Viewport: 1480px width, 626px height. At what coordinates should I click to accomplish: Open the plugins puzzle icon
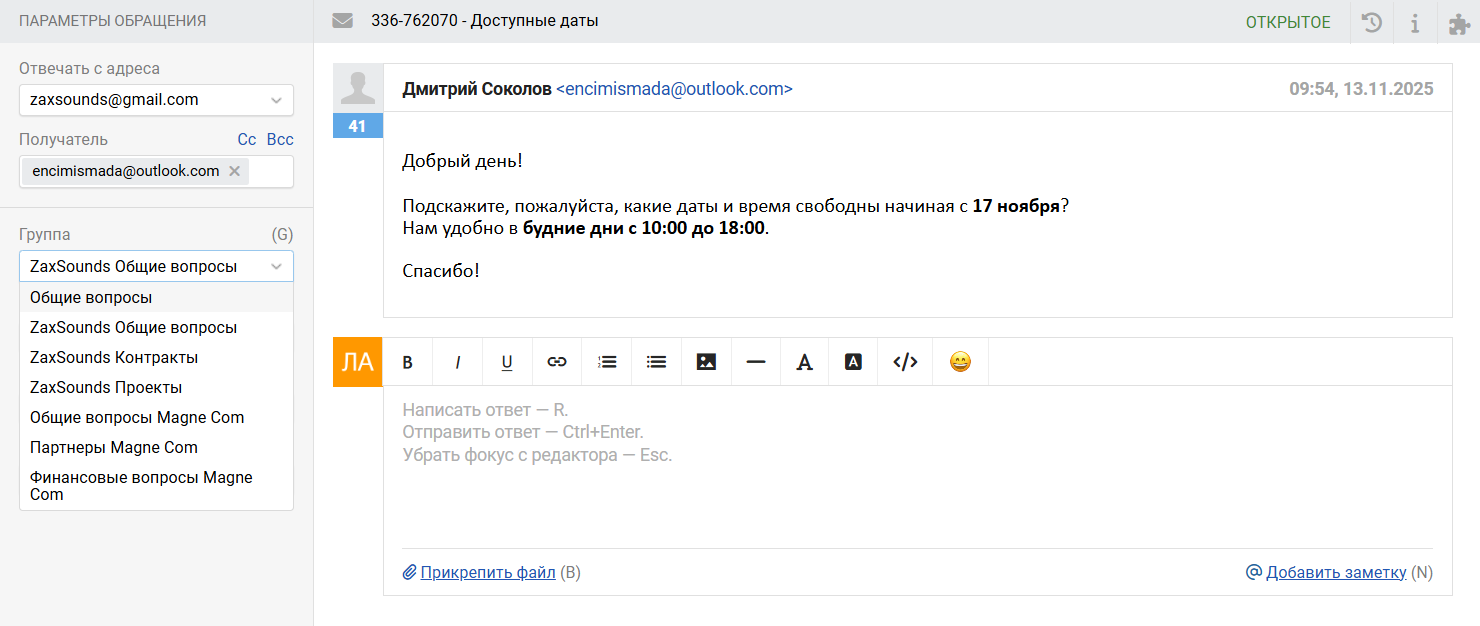(1459, 22)
